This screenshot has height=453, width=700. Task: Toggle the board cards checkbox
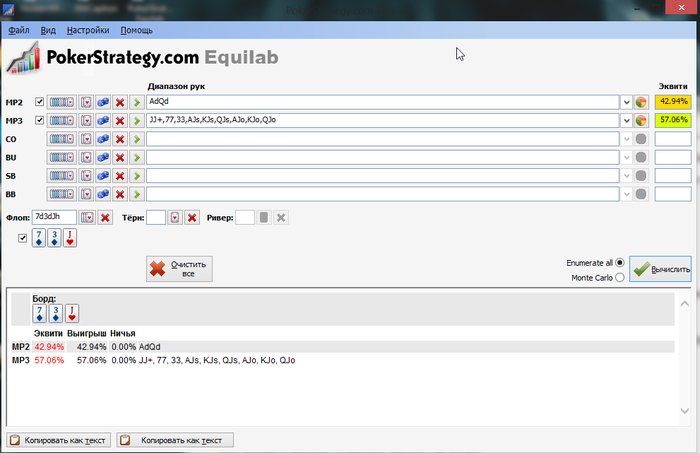(22, 238)
